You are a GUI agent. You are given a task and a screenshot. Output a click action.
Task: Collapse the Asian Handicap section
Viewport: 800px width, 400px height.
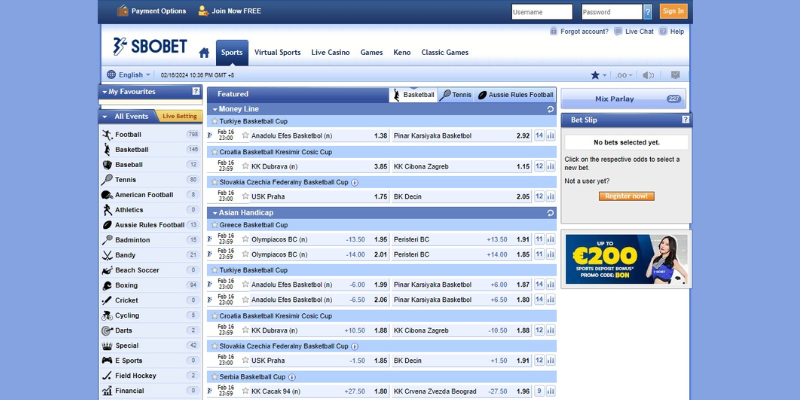pyautogui.click(x=215, y=213)
